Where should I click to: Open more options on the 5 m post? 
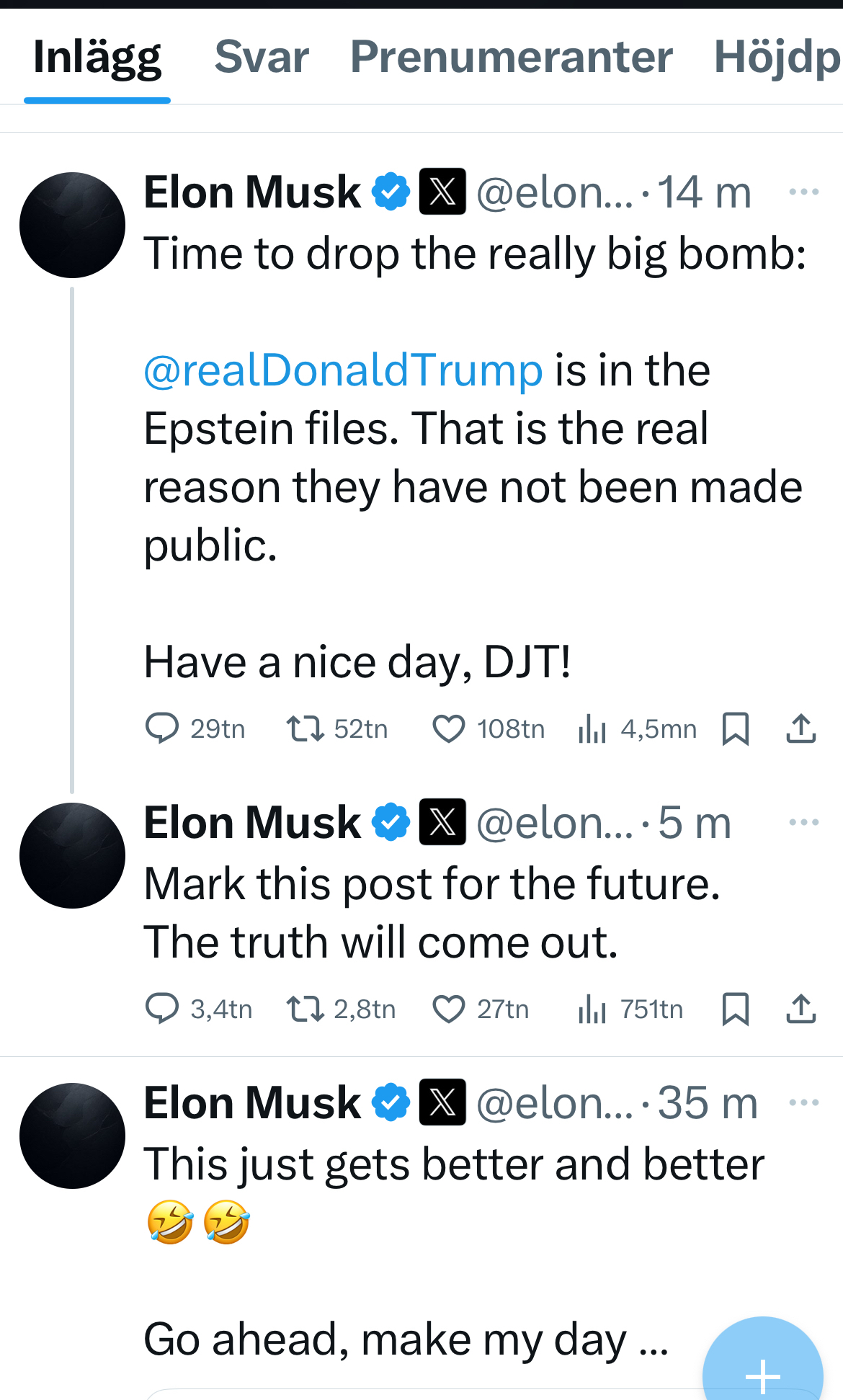pyautogui.click(x=803, y=822)
